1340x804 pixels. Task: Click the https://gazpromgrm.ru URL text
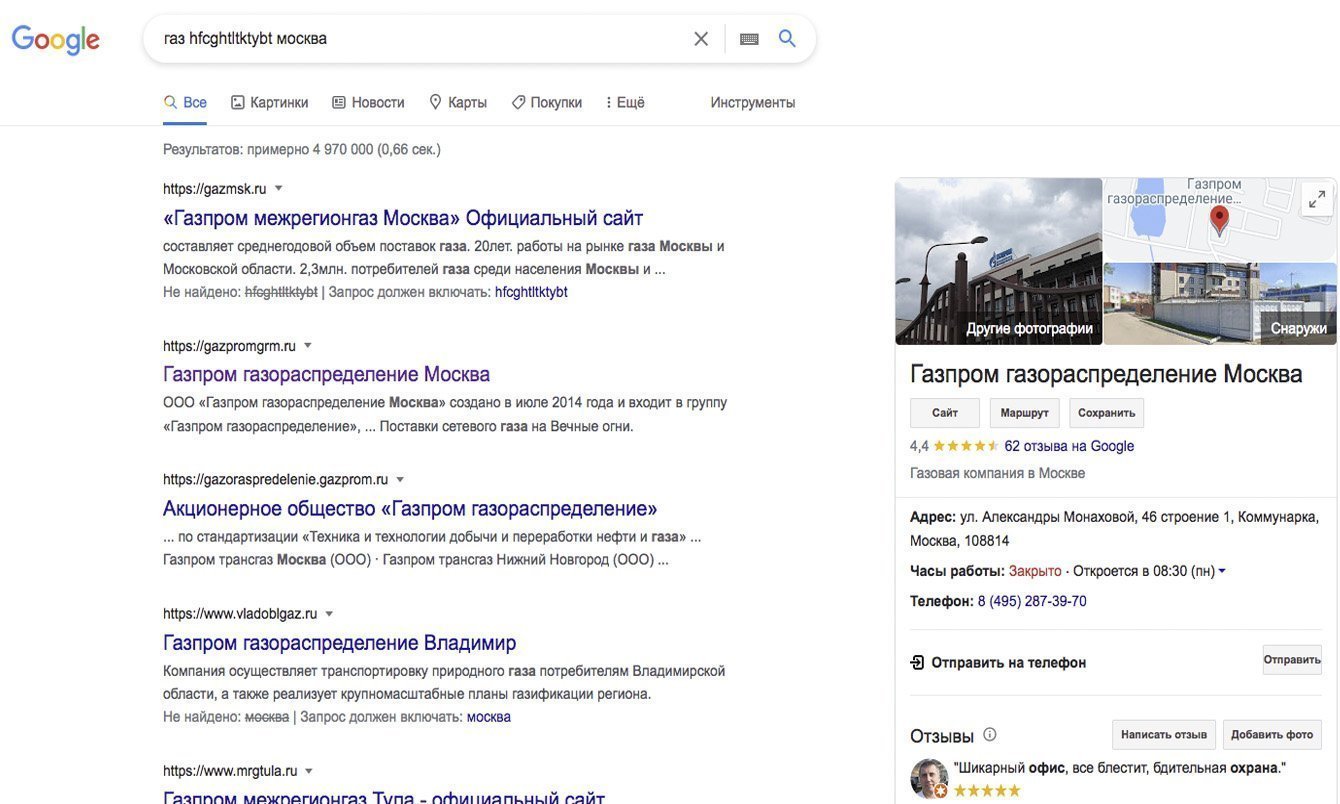point(229,346)
